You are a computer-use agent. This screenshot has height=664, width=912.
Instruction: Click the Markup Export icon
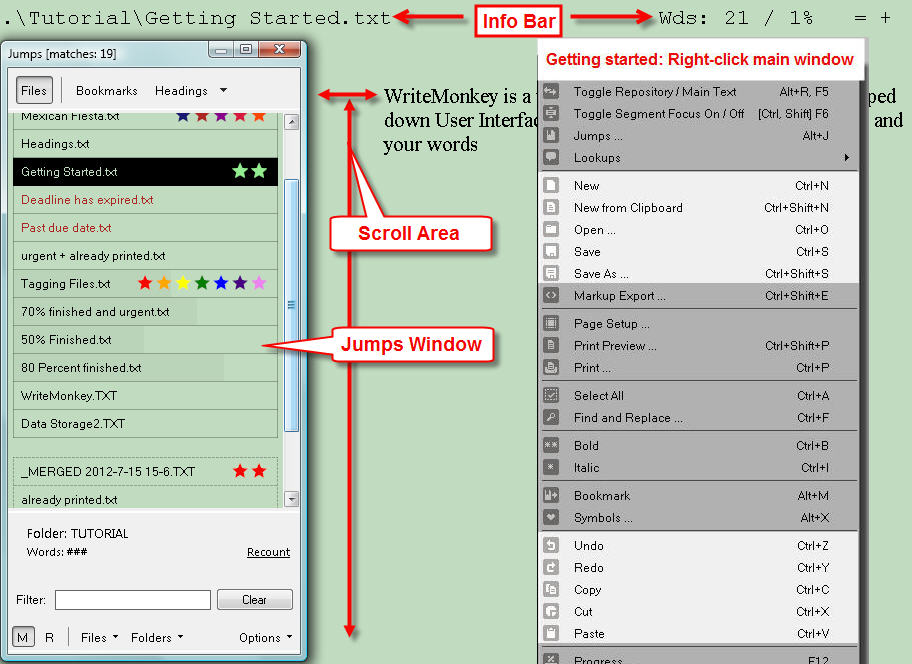click(x=551, y=295)
